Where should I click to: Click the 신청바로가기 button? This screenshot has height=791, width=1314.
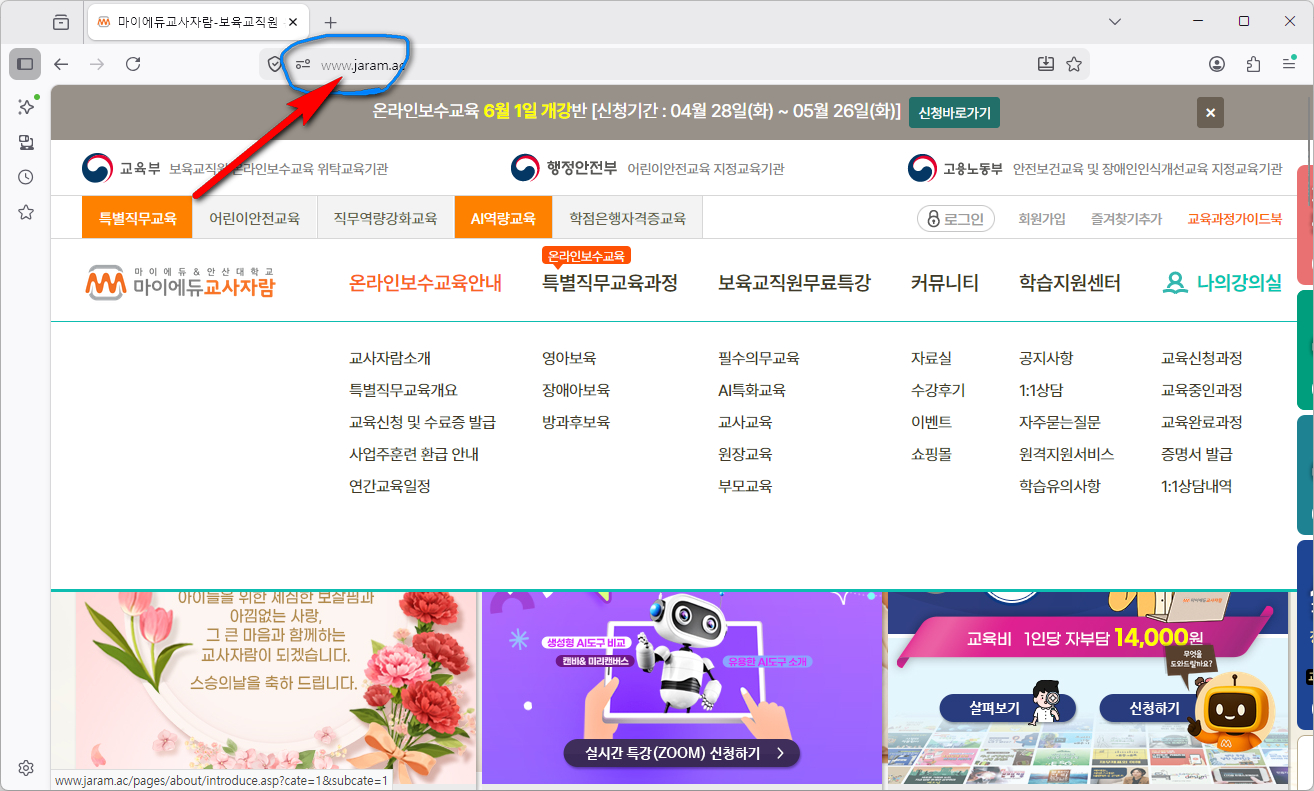954,113
